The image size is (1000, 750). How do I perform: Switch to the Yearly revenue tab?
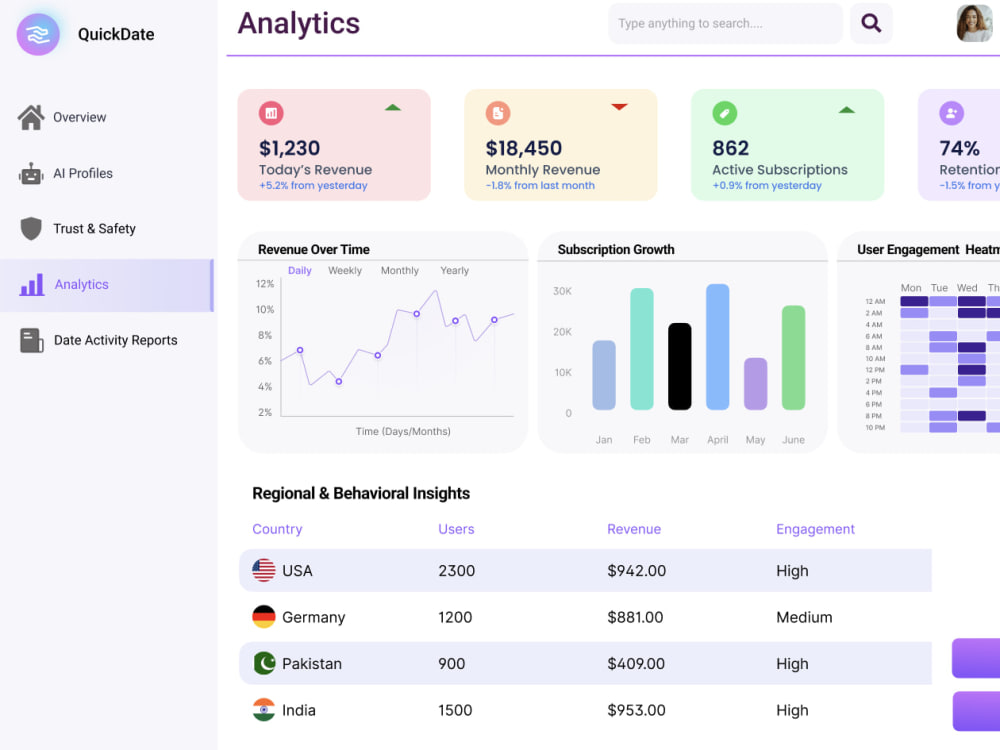click(x=455, y=270)
